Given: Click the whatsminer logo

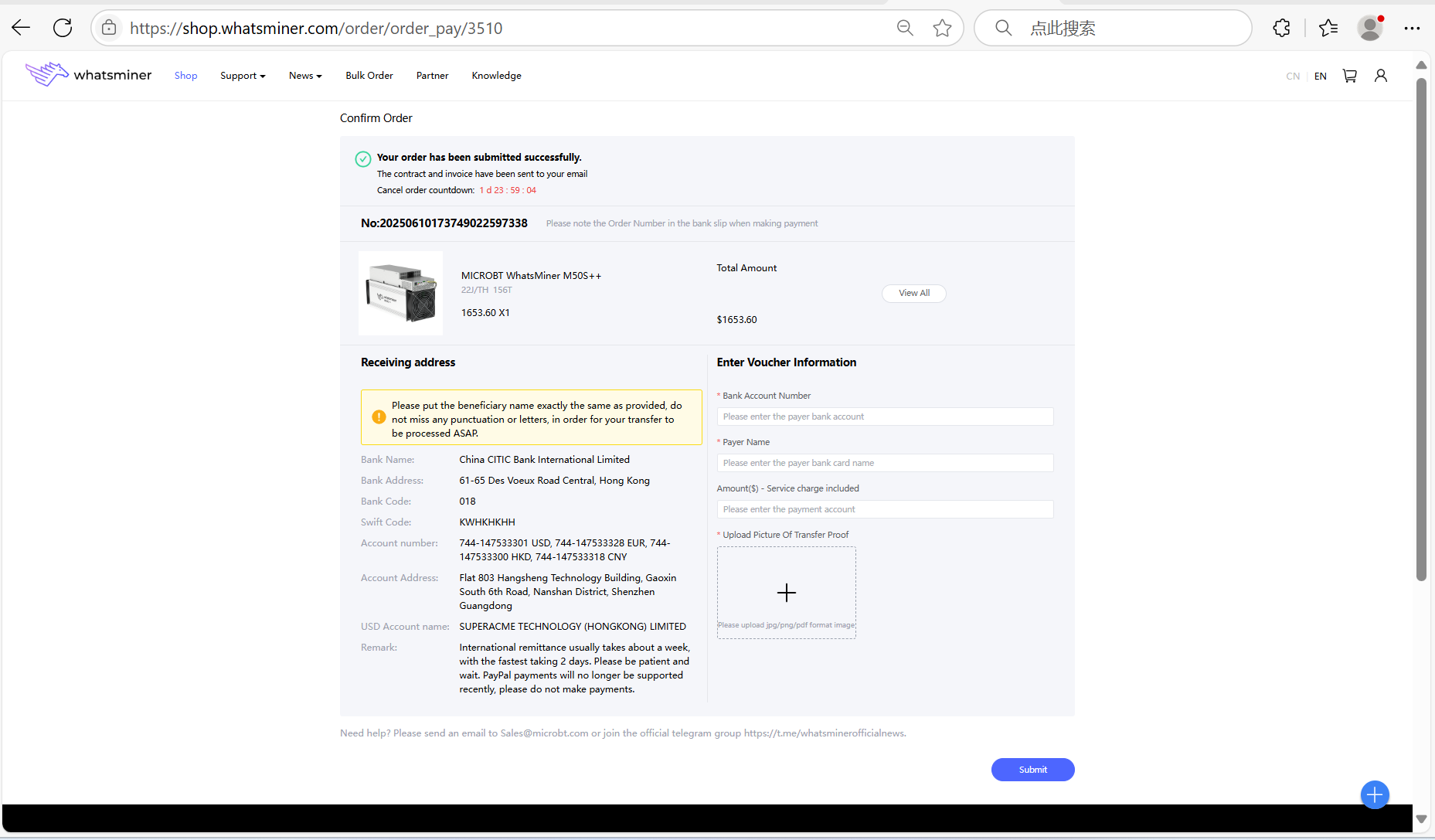Looking at the screenshot, I should (x=88, y=74).
